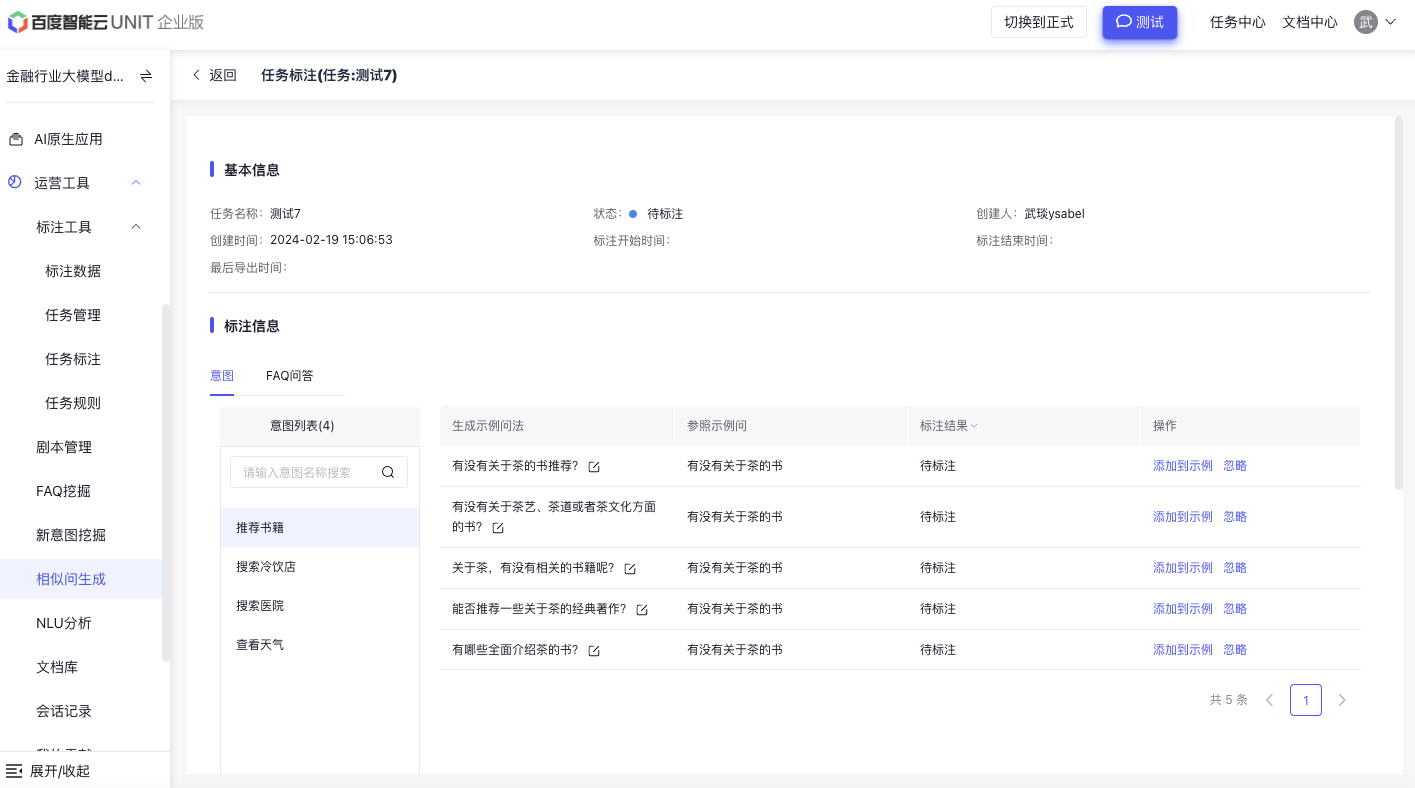Screen dimensions: 1415x788
Task: Click the back arrow next to 返回
Action: [x=197, y=75]
